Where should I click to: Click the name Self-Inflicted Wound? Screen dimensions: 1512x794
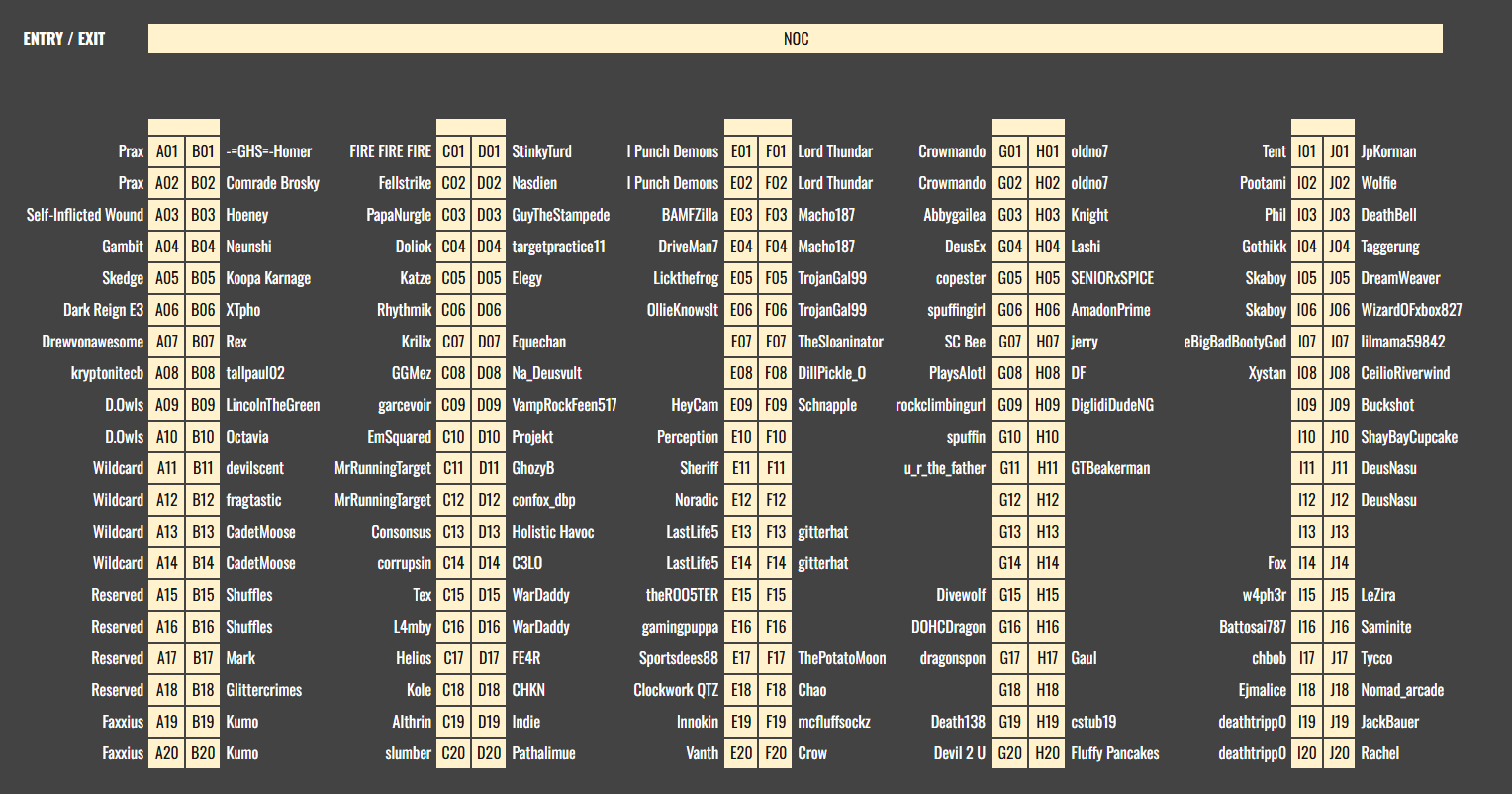[85, 215]
